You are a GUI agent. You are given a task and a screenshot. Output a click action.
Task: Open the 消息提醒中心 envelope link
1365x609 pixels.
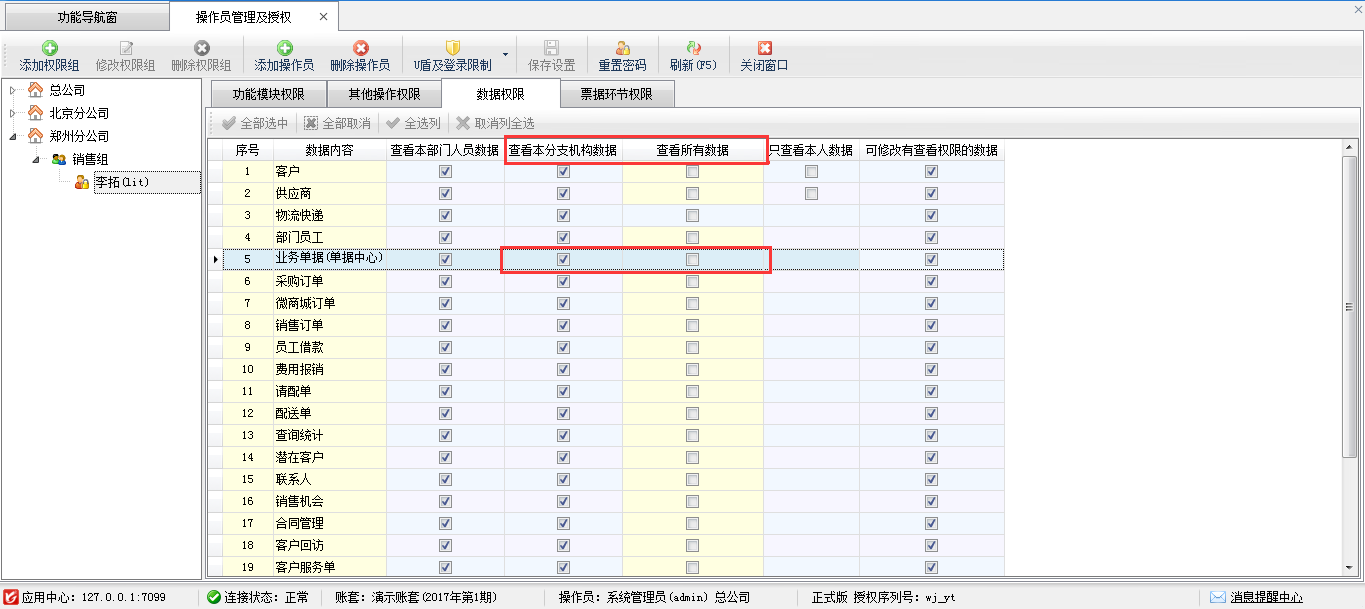click(x=1217, y=597)
